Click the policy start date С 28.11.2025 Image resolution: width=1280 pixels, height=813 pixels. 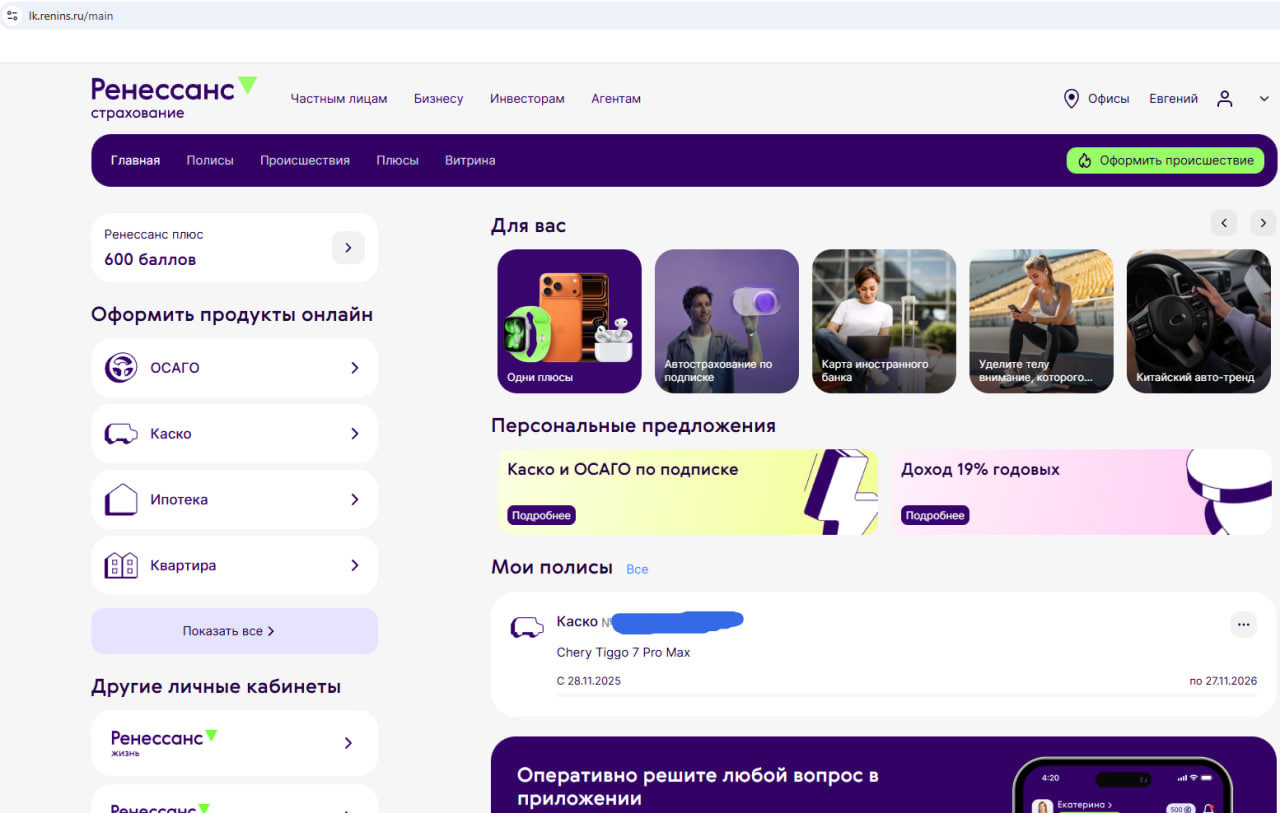[588, 681]
